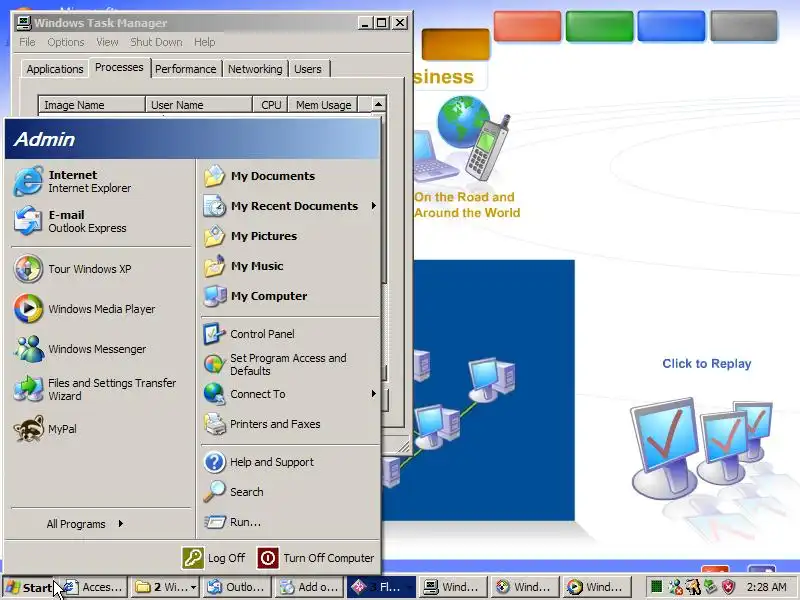Open Task Manager Options menu
The image size is (800, 600).
point(66,42)
